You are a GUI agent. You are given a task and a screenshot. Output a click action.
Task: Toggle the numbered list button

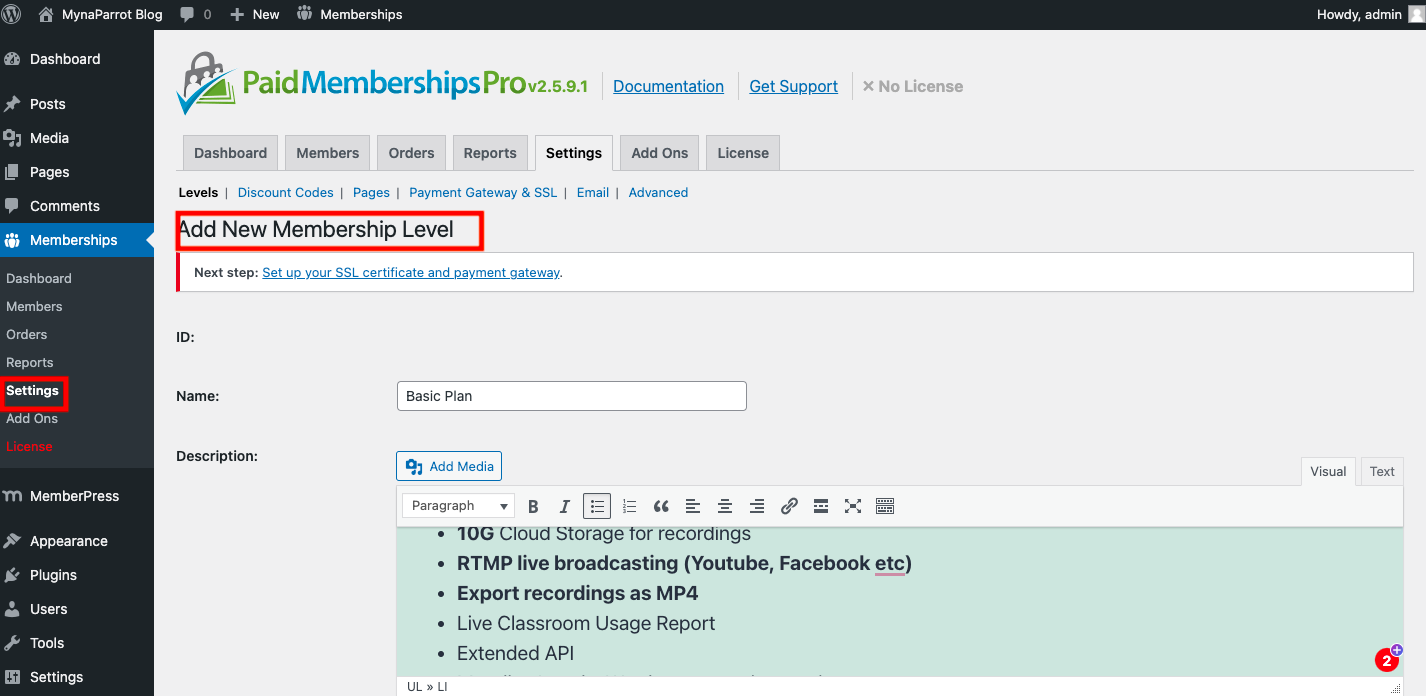629,506
